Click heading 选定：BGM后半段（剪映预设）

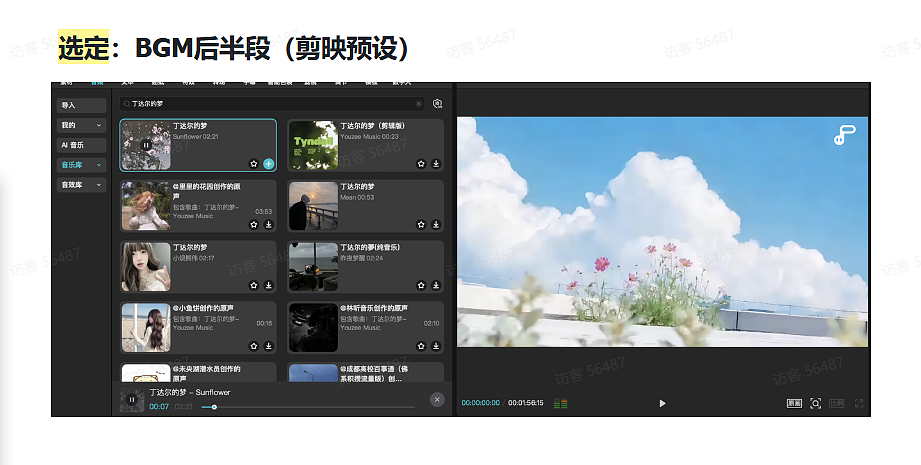pos(233,48)
